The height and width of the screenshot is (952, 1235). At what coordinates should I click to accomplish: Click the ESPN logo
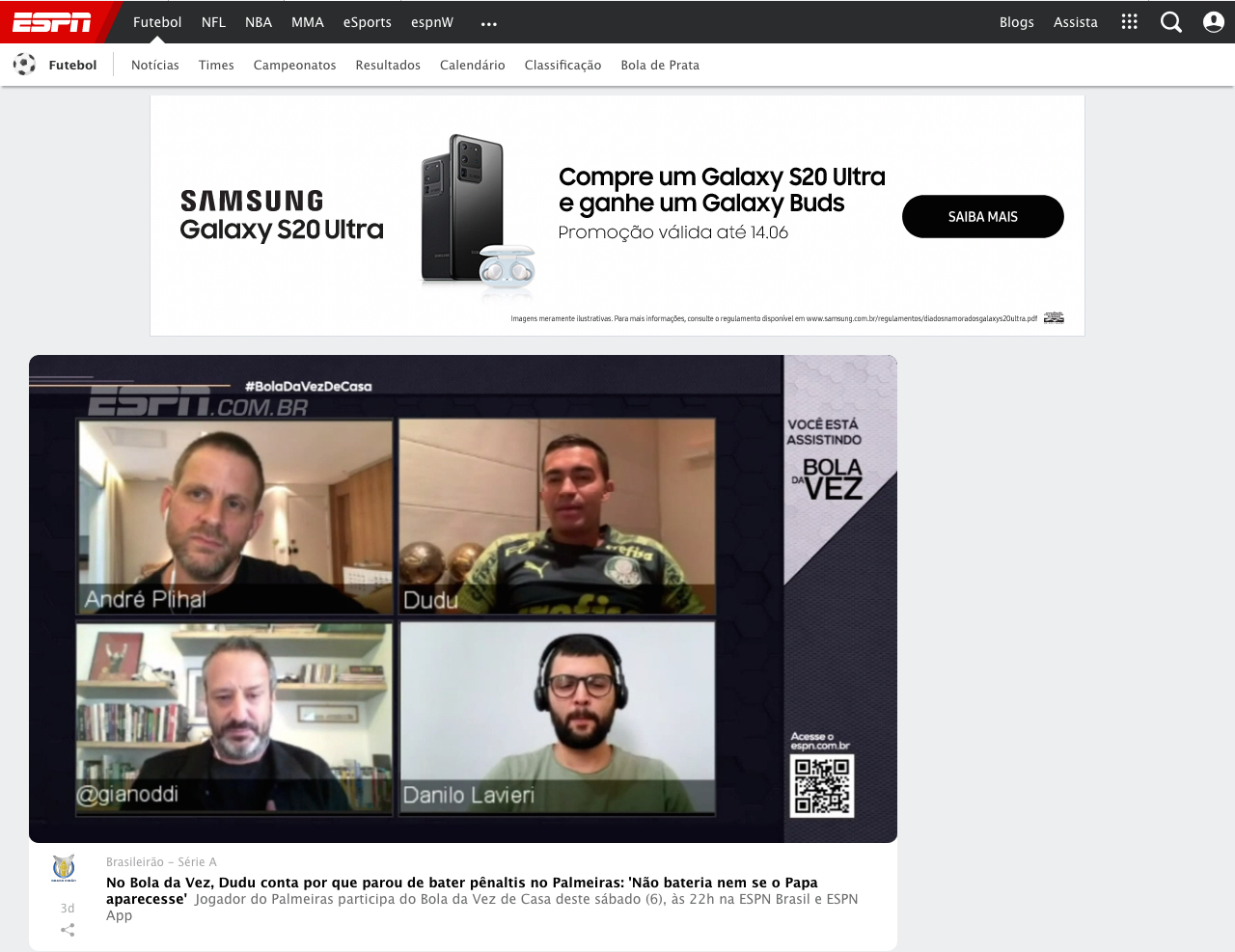52,22
